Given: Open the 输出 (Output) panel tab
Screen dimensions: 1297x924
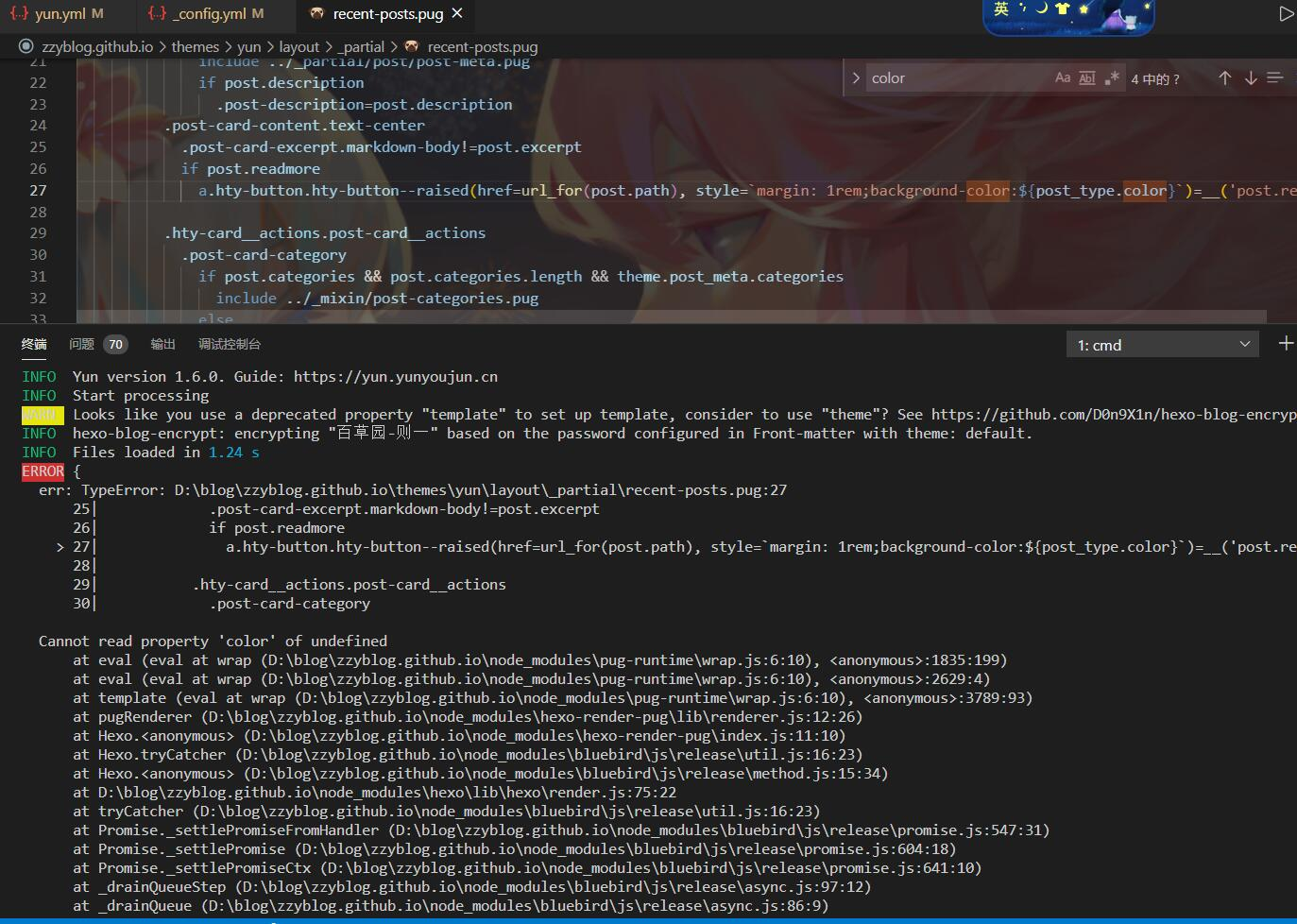Looking at the screenshot, I should (163, 344).
